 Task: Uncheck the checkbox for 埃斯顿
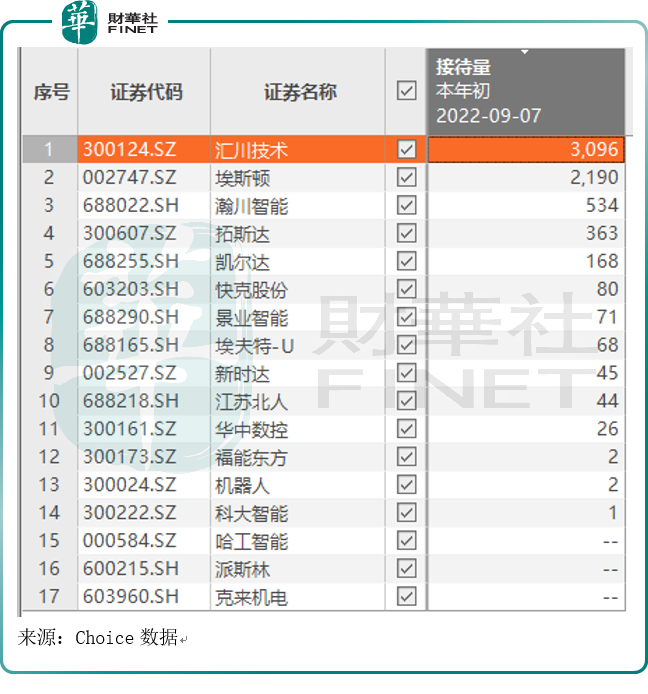(406, 177)
